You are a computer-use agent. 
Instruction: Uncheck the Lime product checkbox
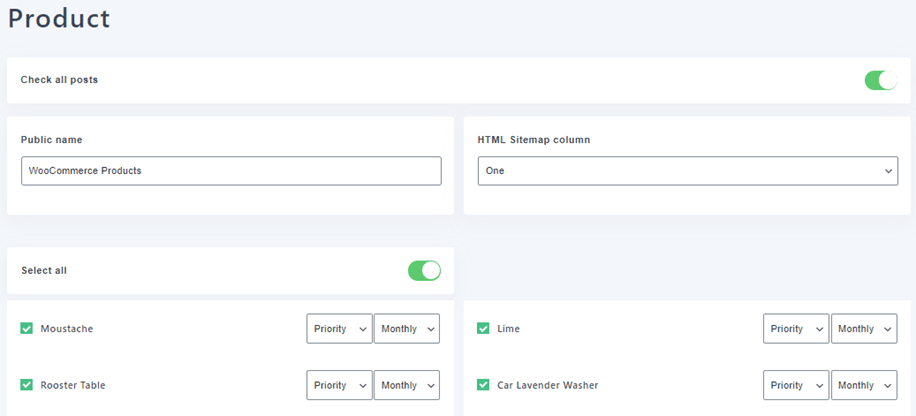click(483, 328)
